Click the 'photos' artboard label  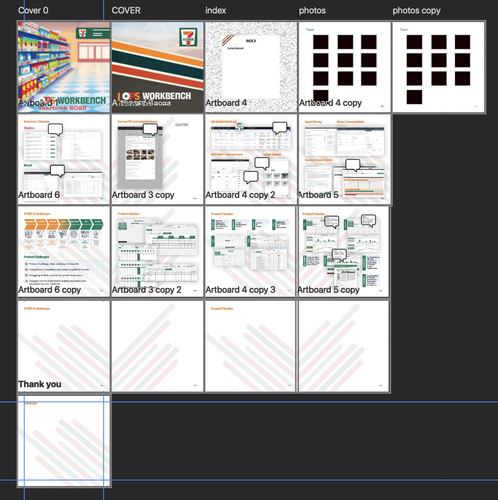click(x=312, y=11)
